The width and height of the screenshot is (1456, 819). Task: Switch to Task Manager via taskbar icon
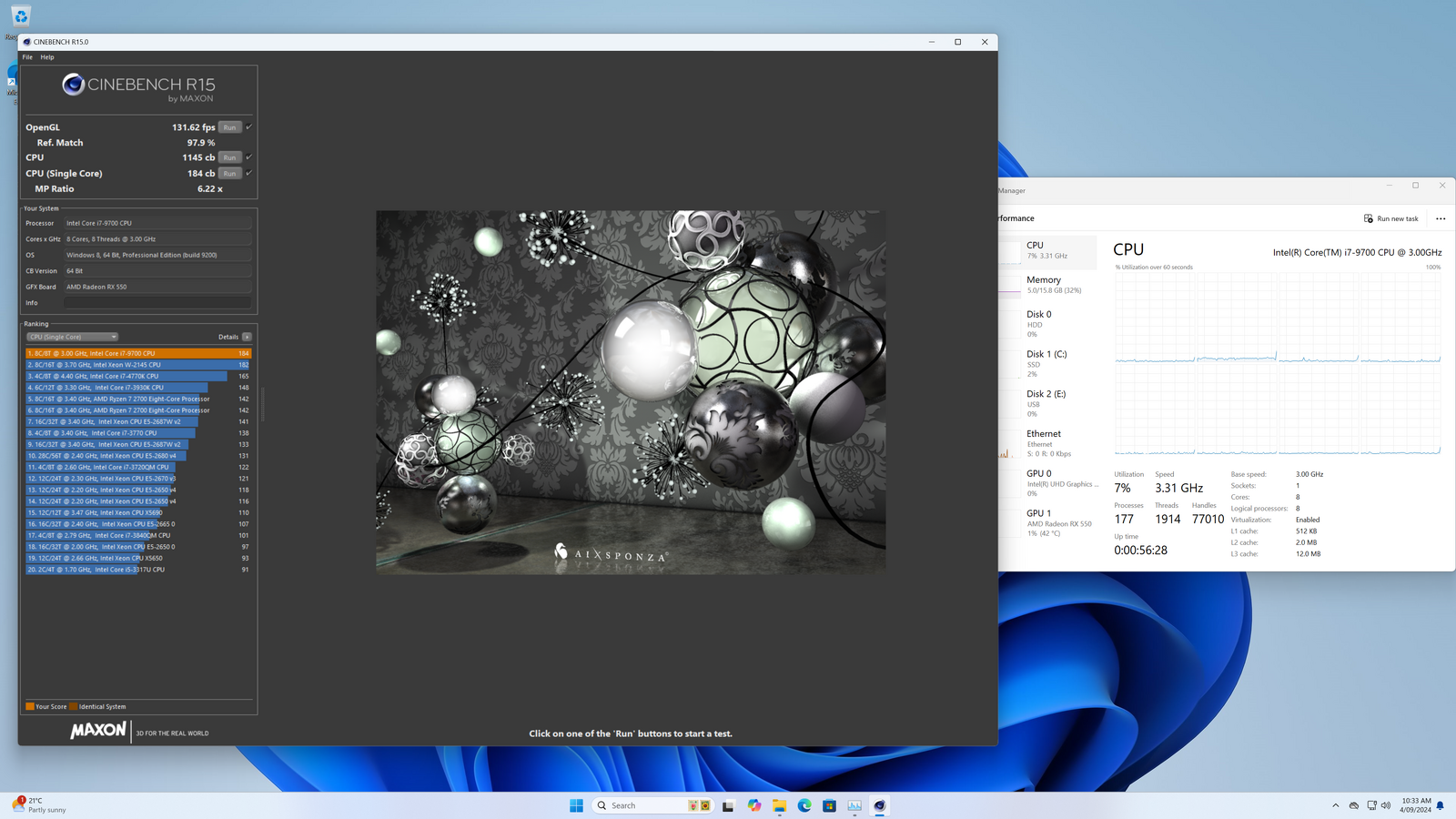point(854,805)
